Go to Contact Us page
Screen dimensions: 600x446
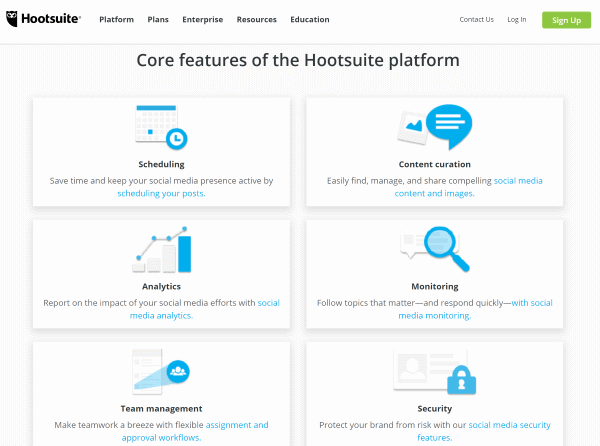(476, 20)
